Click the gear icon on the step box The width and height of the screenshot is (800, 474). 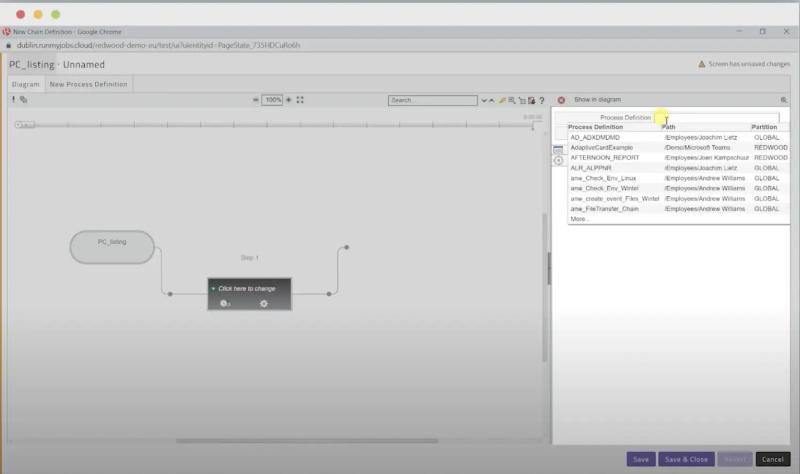[x=264, y=303]
